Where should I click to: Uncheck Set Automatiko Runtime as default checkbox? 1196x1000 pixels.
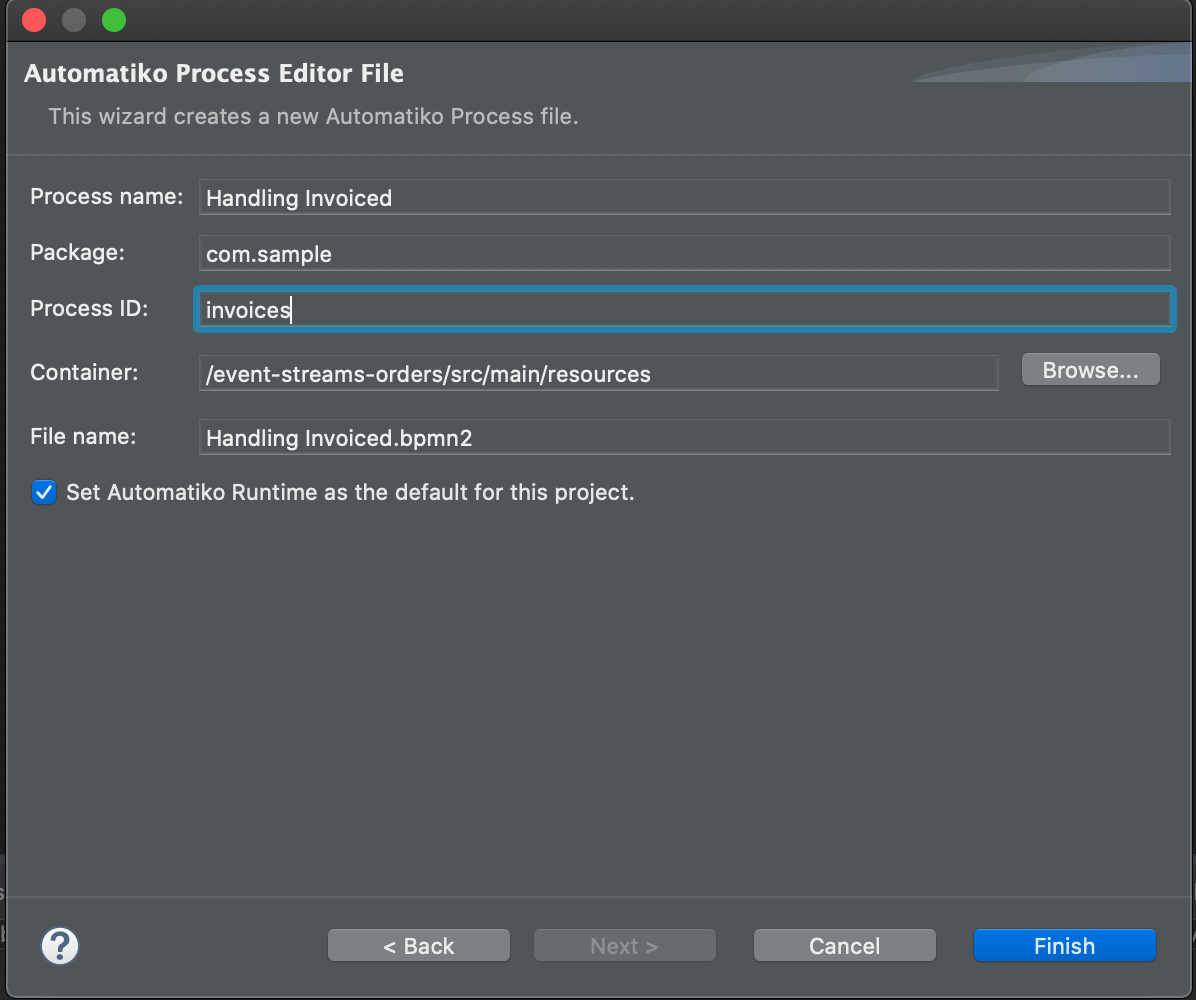click(44, 492)
